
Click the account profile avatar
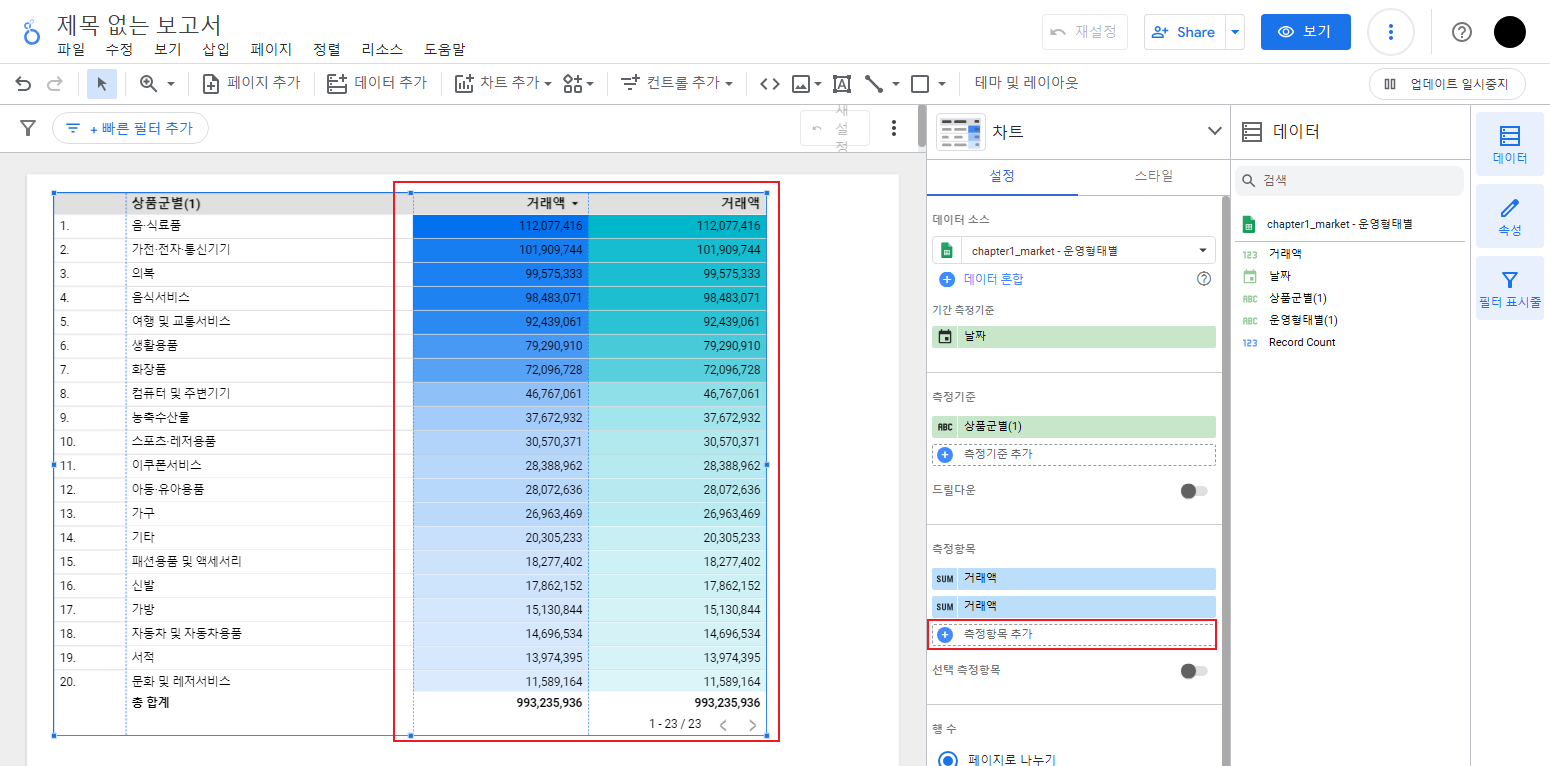(x=1510, y=32)
